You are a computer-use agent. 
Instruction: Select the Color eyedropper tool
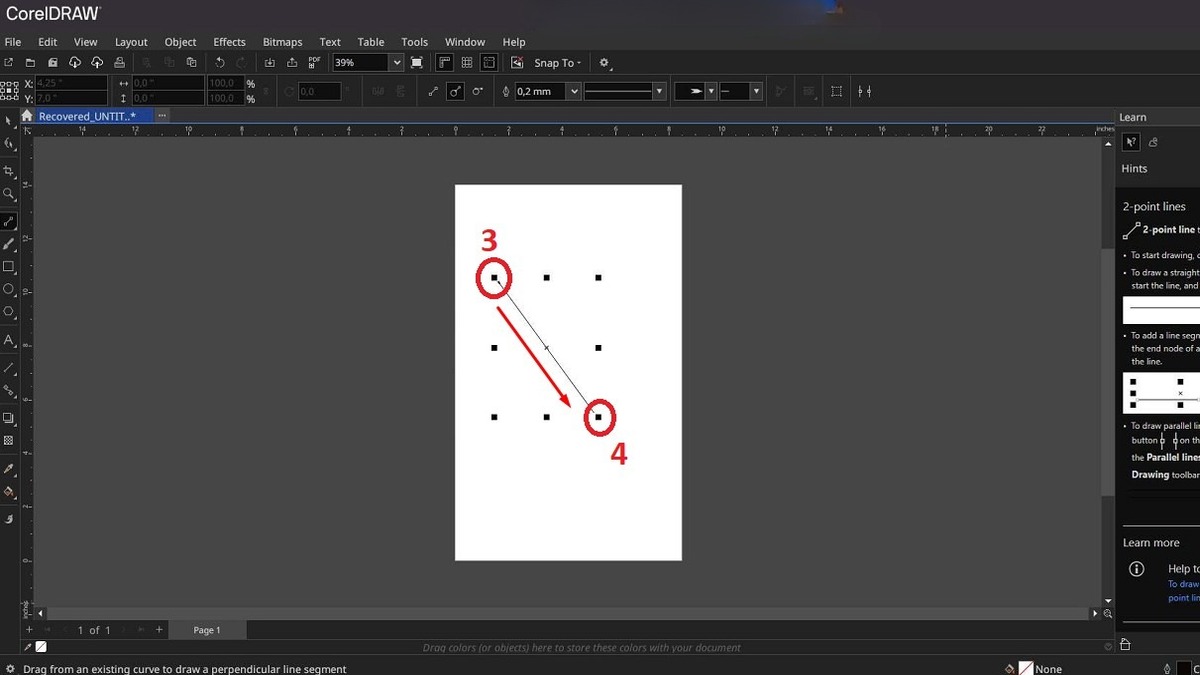[8, 468]
